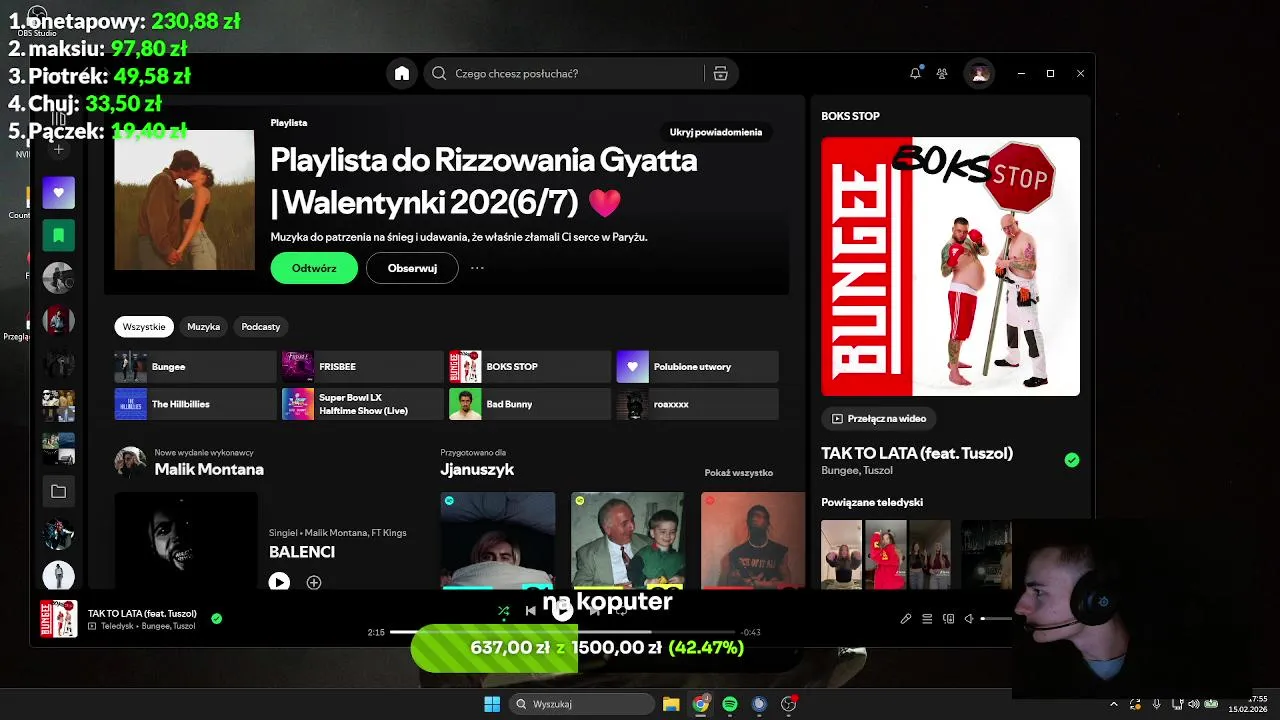
Task: Open the folder item in library sidebar
Action: (x=58, y=491)
